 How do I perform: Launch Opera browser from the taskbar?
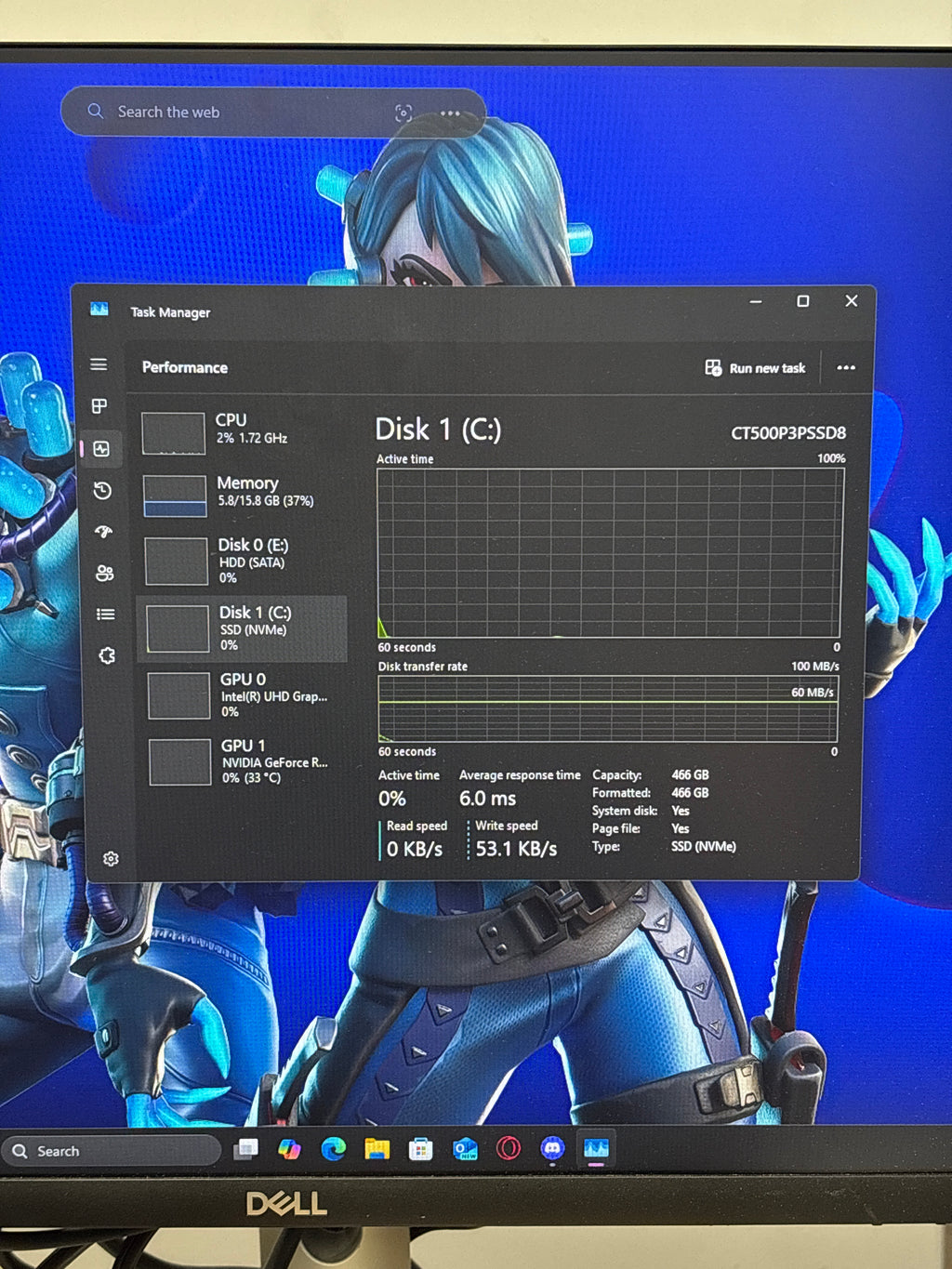(x=509, y=1149)
